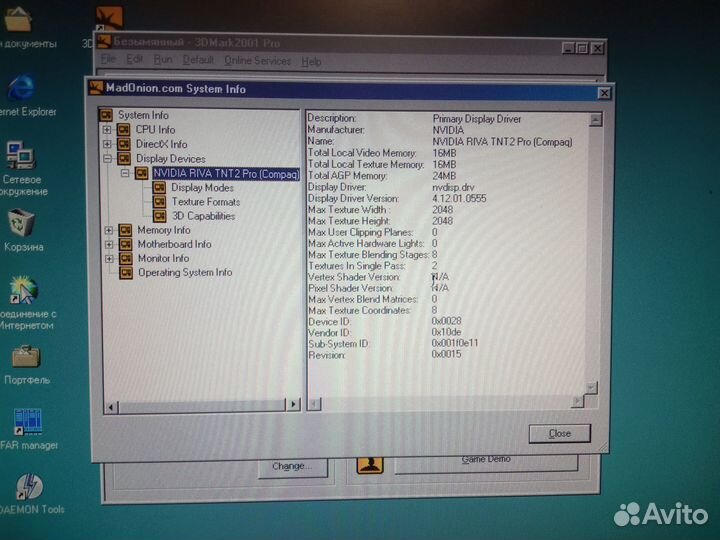Image resolution: width=720 pixels, height=540 pixels.
Task: Click the NVIDIA RIVA TNT2 Pro node icon
Action: tap(141, 174)
